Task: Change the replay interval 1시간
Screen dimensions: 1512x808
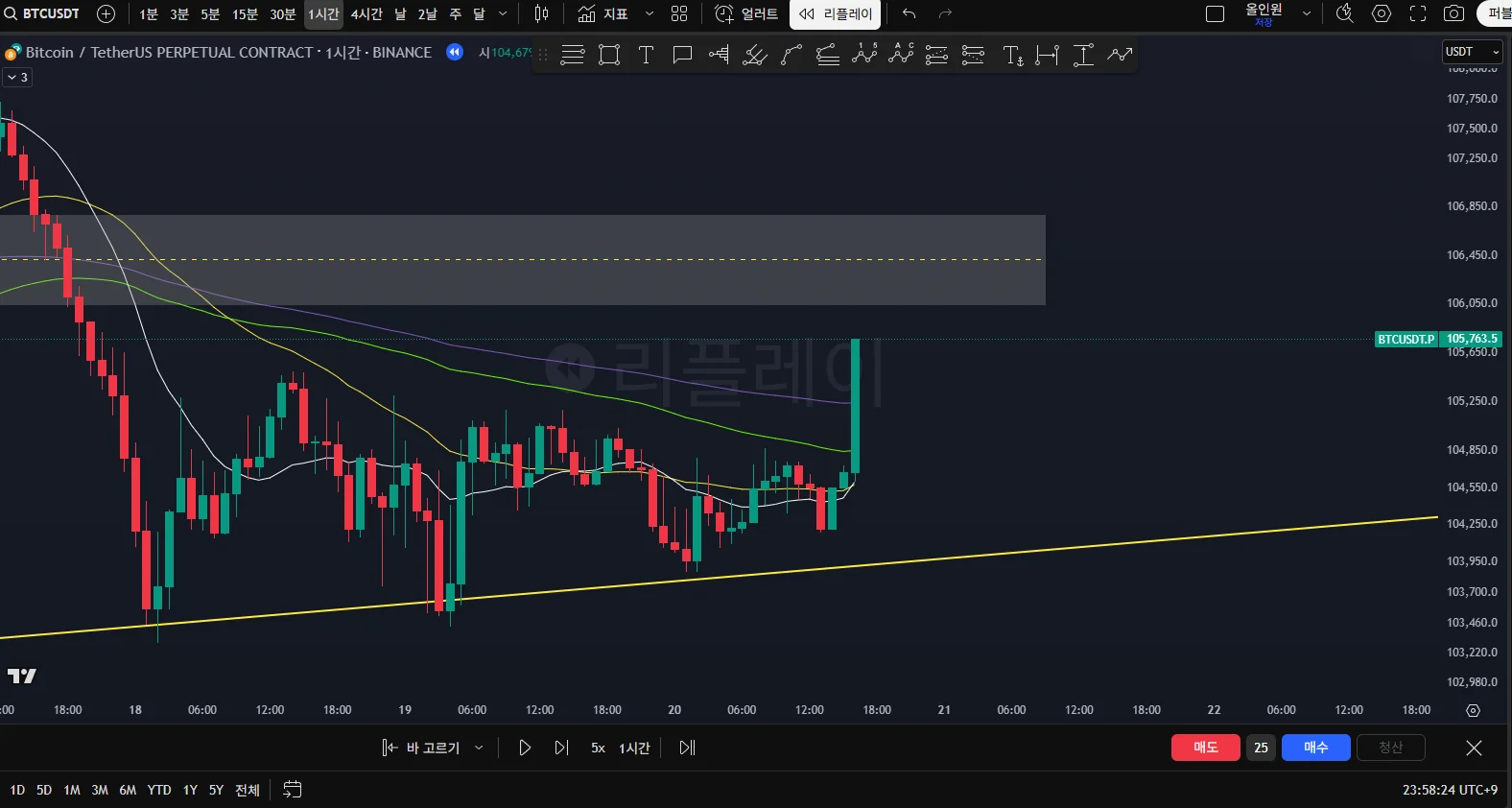Action: [x=634, y=748]
